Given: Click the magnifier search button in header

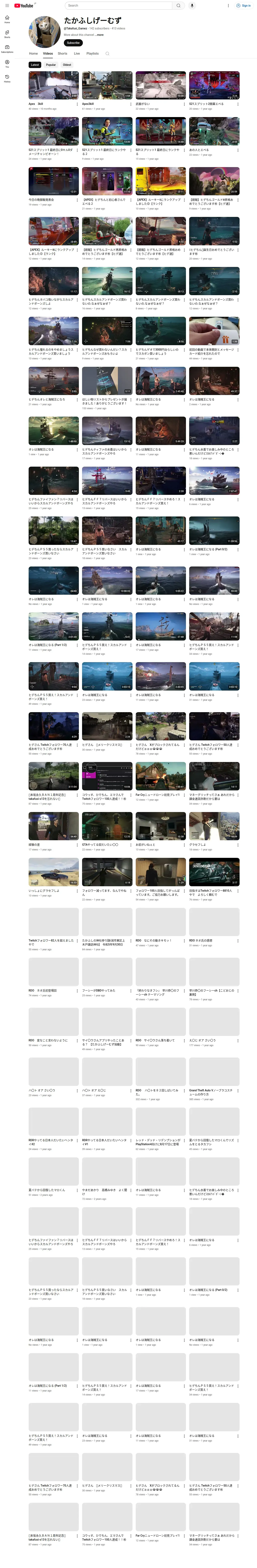Looking at the screenshot, I should [x=178, y=5].
